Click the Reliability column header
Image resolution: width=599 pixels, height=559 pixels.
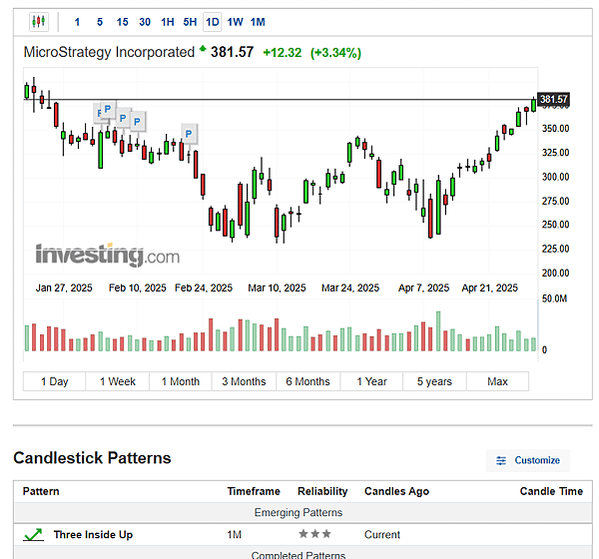coord(323,491)
